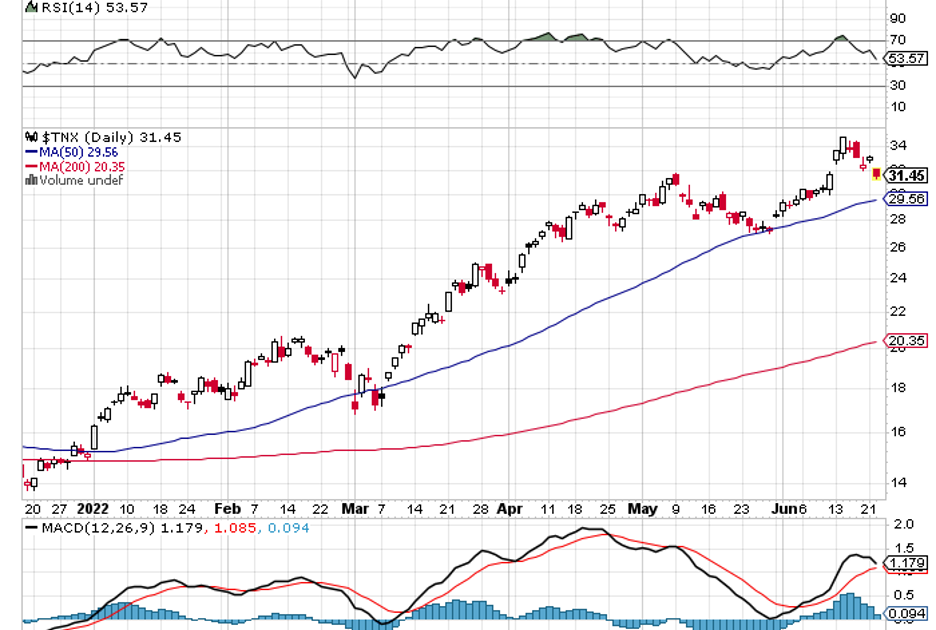Click the MA(50) 29.56 legend text
Image resolution: width=936 pixels, height=630 pixels.
click(80, 152)
